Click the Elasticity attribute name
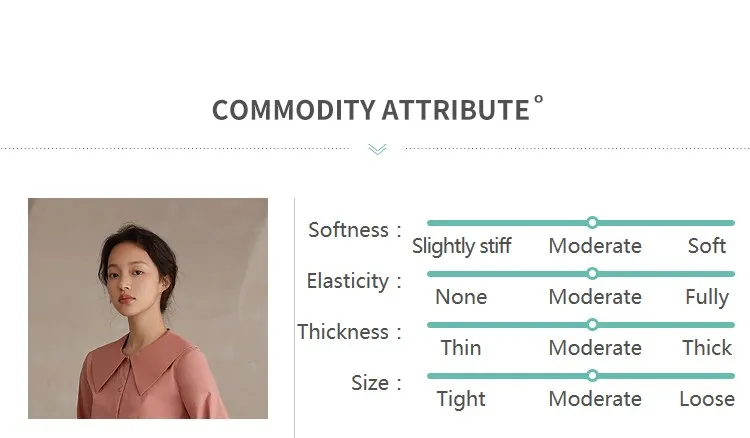 [348, 281]
